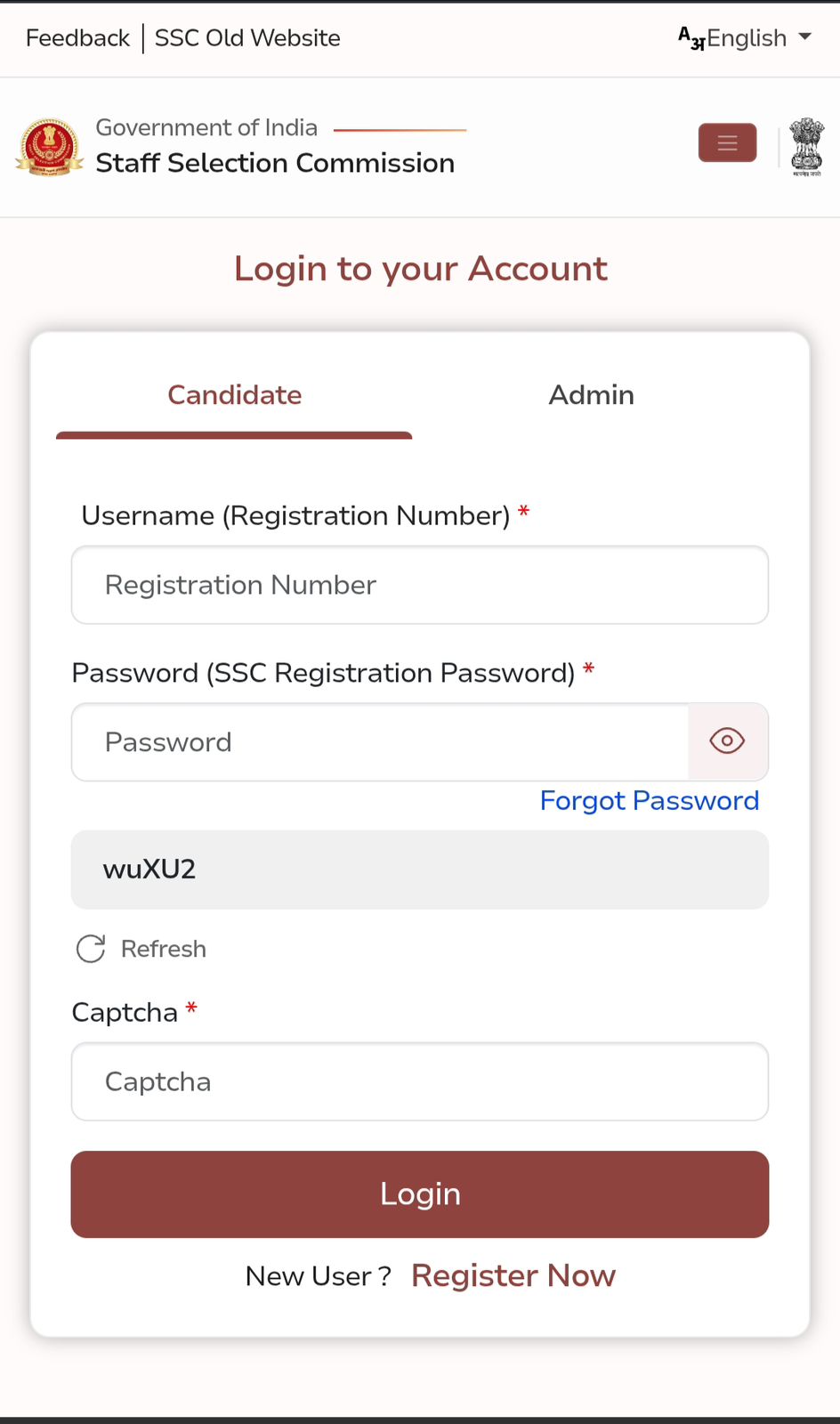Viewport: 840px width, 1424px height.
Task: Click into the Password input field
Action: (x=380, y=742)
